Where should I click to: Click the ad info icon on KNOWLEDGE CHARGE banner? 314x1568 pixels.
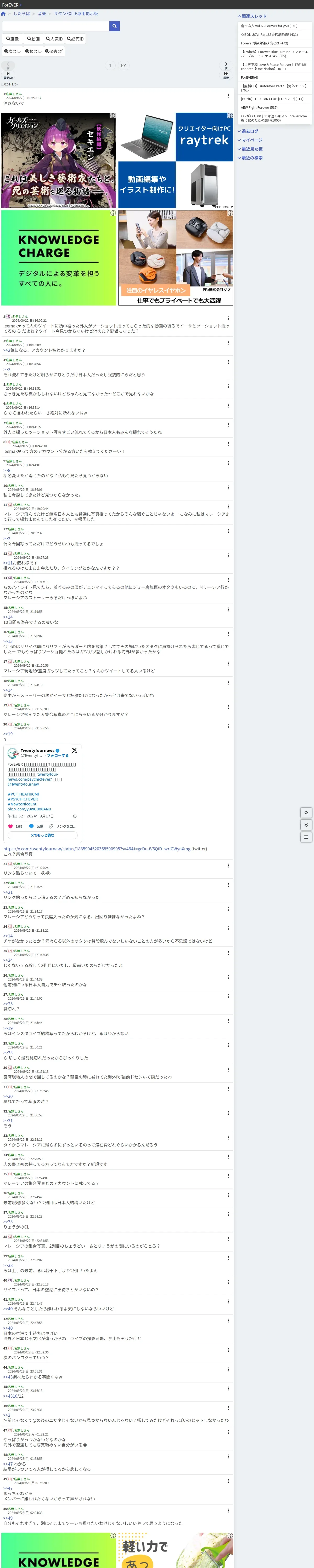[x=113, y=213]
